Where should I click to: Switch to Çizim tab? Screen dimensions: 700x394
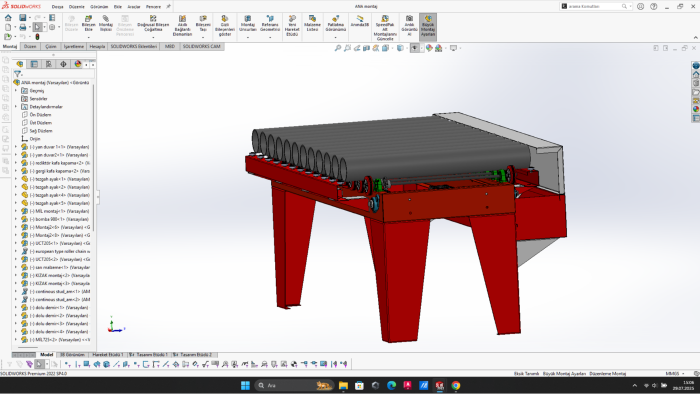[50, 46]
